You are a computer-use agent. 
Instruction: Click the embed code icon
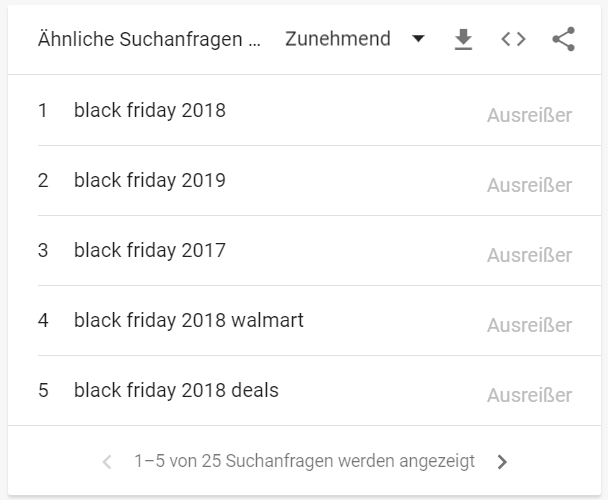[x=513, y=39]
